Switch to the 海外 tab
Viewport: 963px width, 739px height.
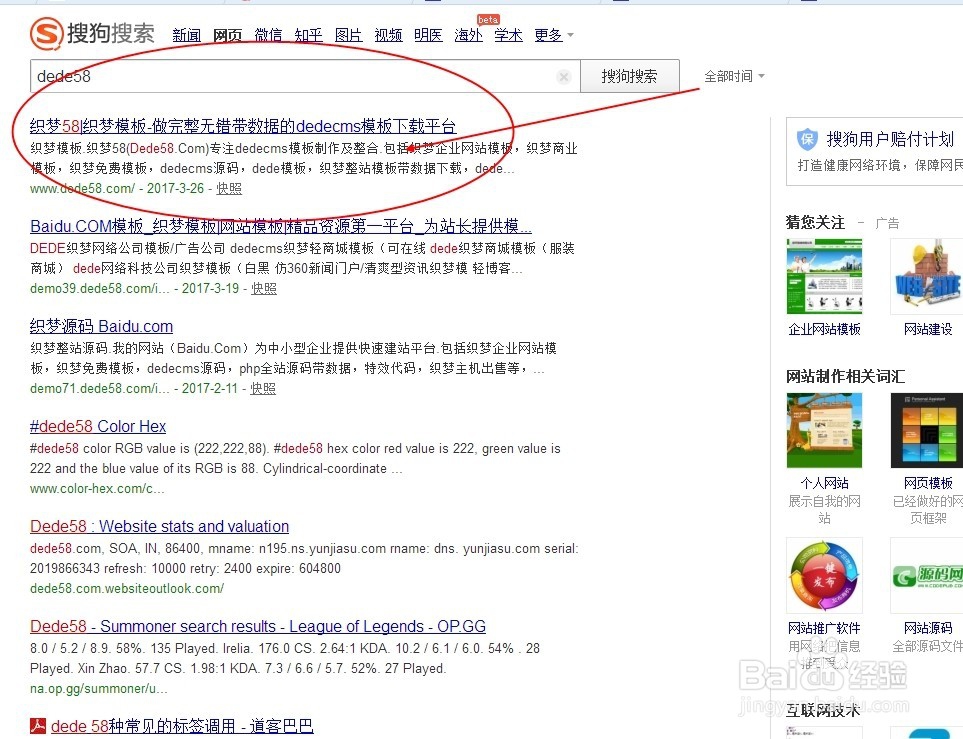[x=468, y=35]
